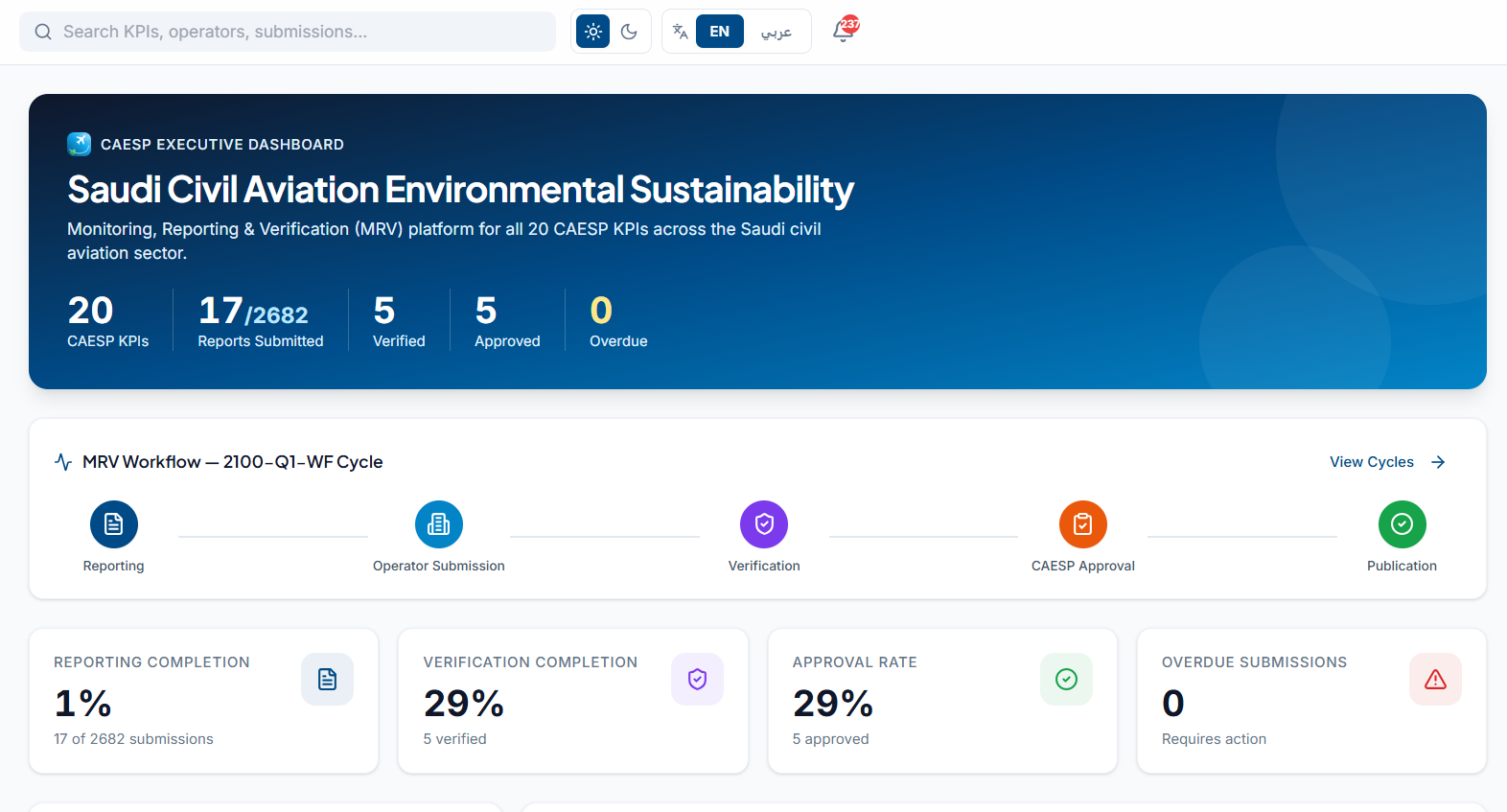The image size is (1507, 812).
Task: Click the 'CAESP EXECUTIVE DASHBOARD' label
Action: pyautogui.click(x=222, y=145)
